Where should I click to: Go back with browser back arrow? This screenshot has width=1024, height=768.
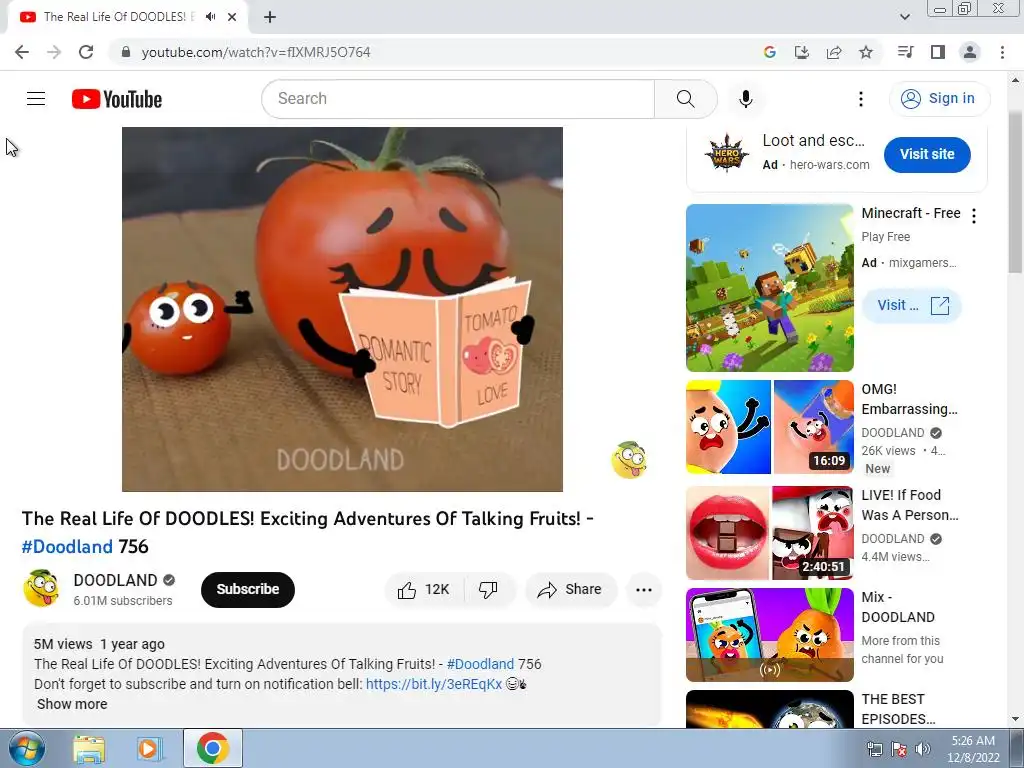tap(22, 52)
